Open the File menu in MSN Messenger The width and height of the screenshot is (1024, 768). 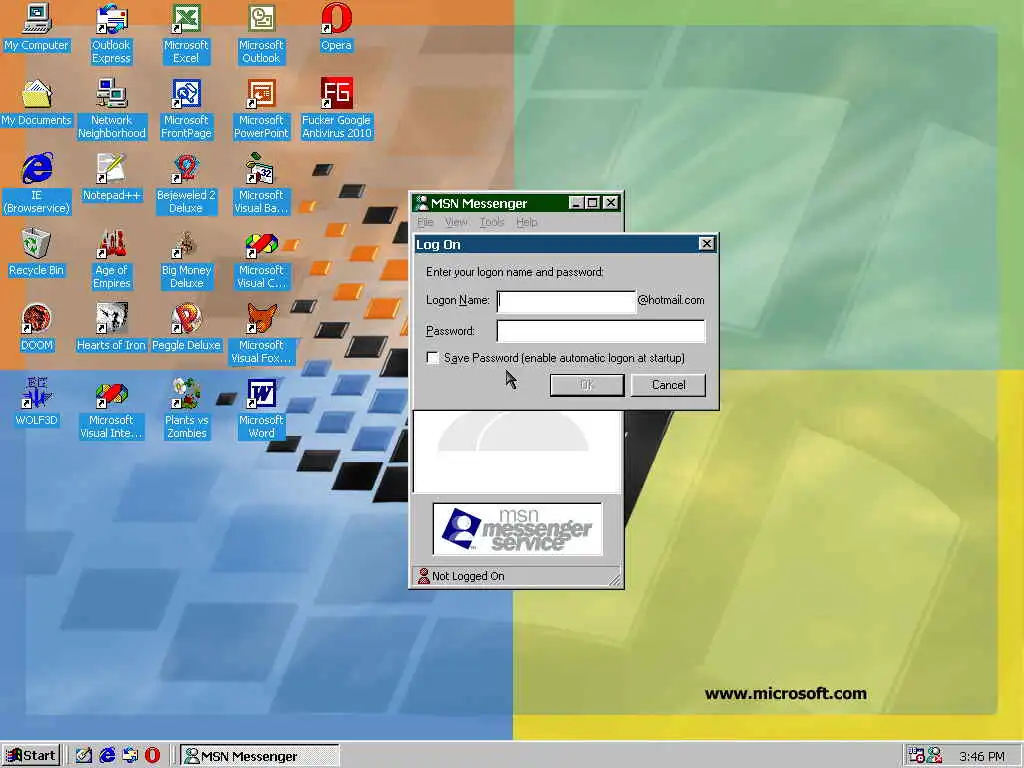425,222
